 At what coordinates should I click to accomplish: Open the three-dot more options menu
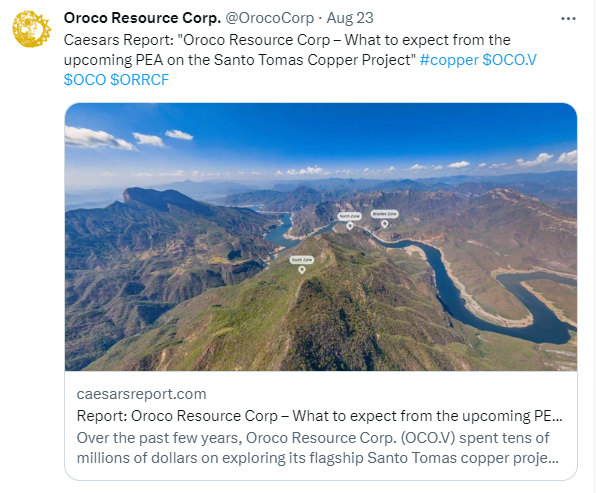pos(568,19)
